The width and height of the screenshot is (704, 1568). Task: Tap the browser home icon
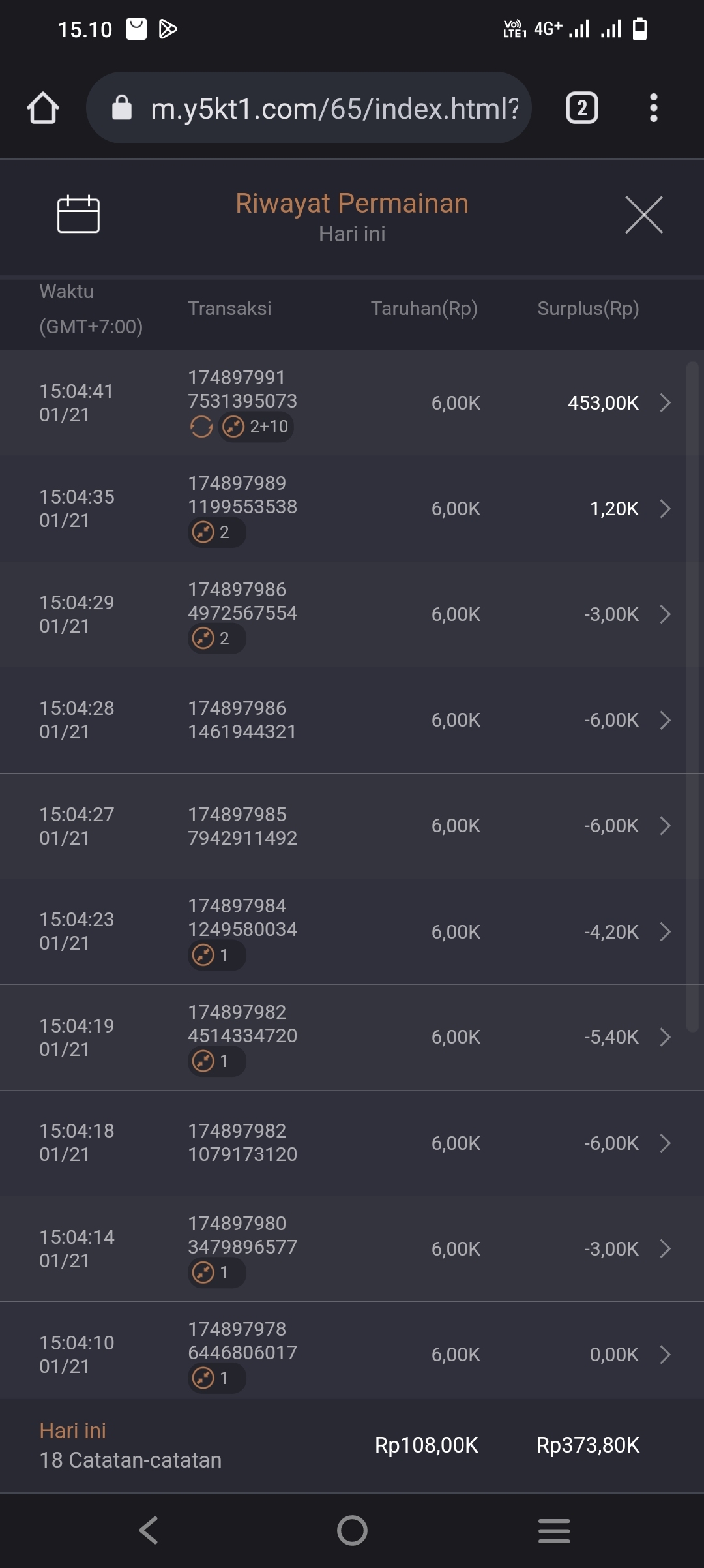[43, 108]
